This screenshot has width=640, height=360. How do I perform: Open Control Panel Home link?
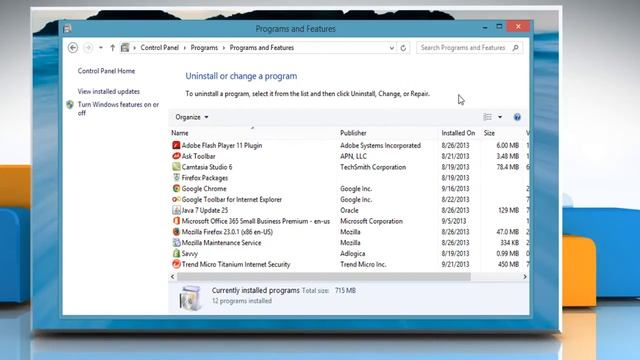tap(106, 71)
